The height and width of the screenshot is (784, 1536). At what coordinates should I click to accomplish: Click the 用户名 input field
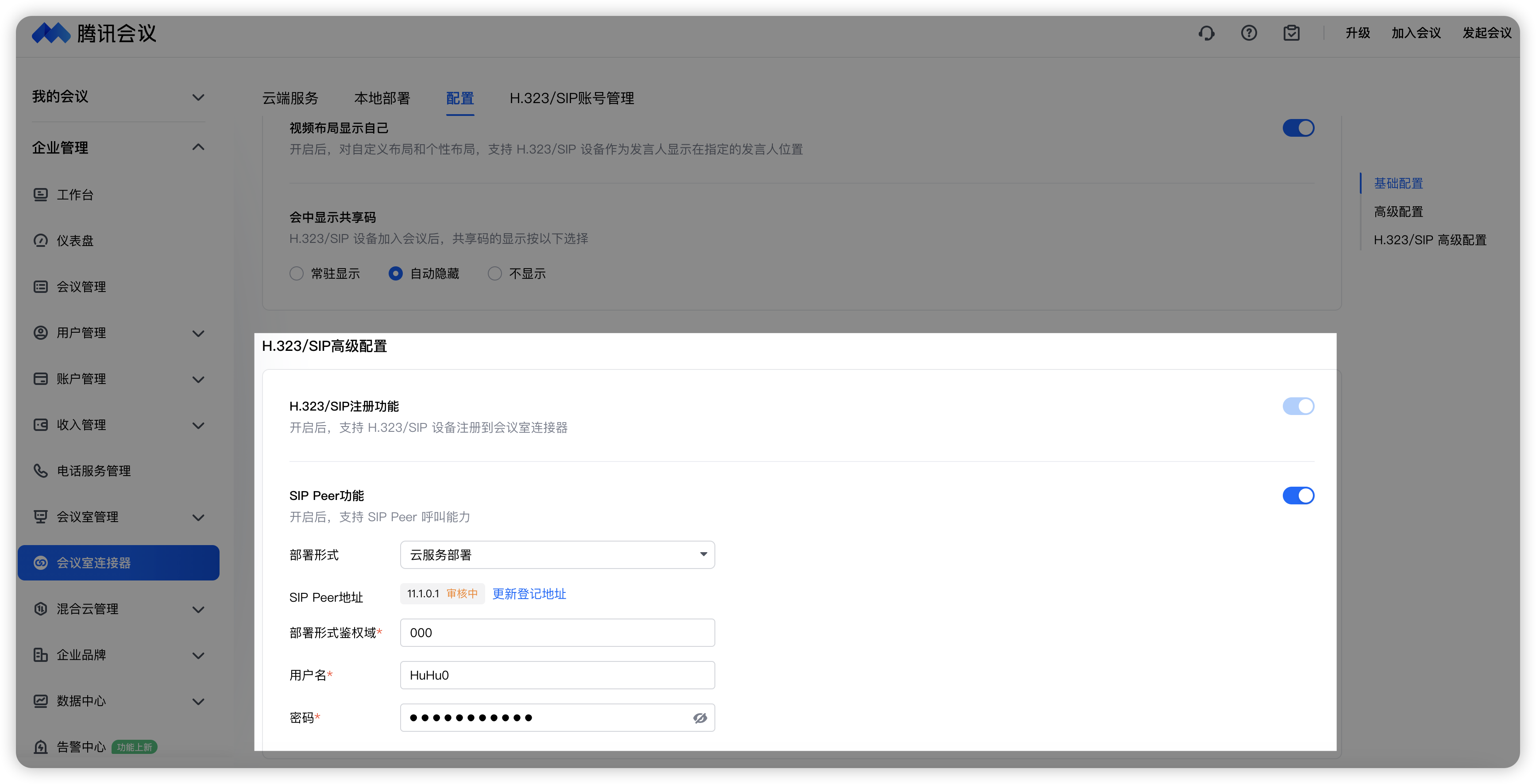[x=557, y=675]
